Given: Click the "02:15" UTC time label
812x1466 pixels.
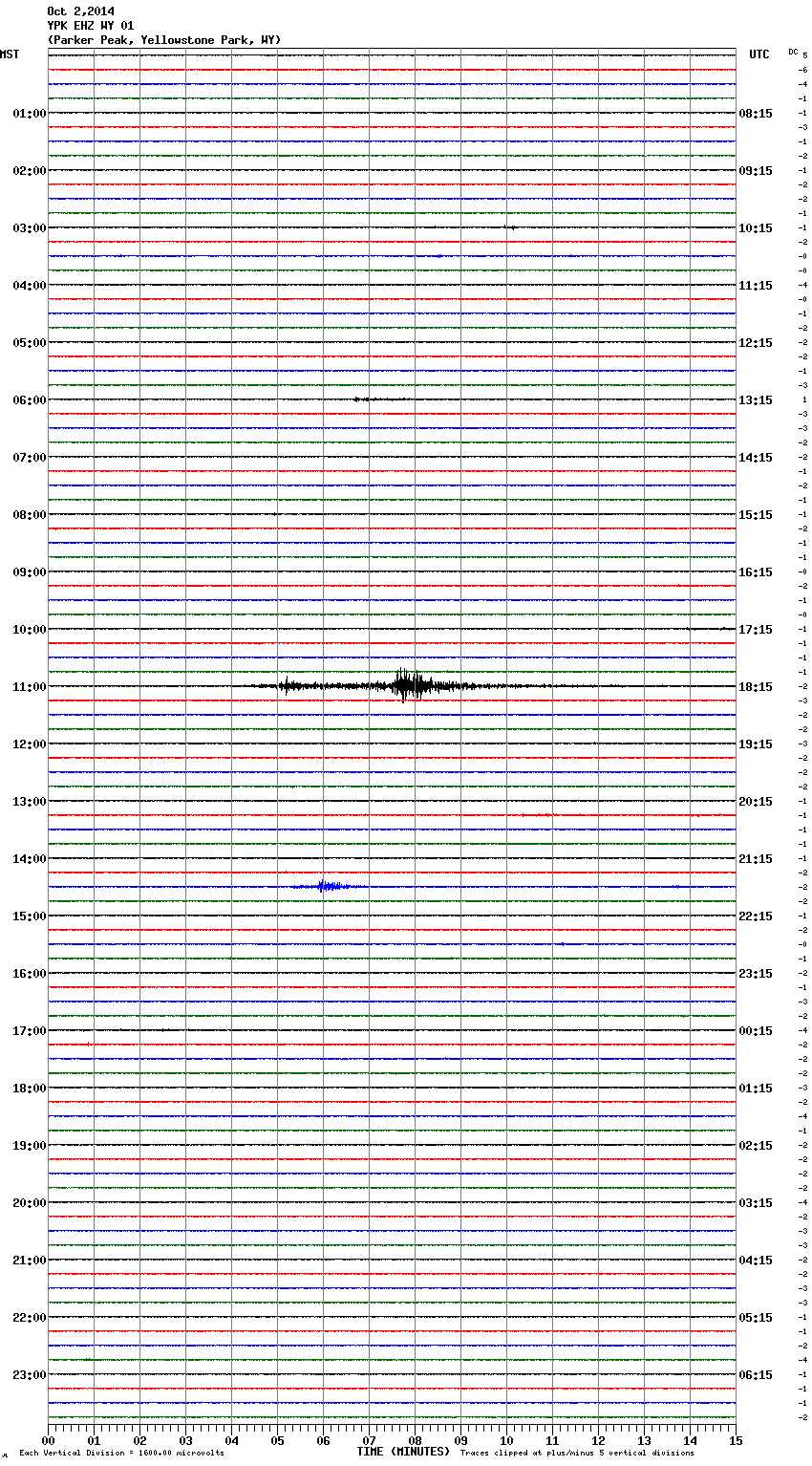Looking at the screenshot, I should [x=756, y=1146].
